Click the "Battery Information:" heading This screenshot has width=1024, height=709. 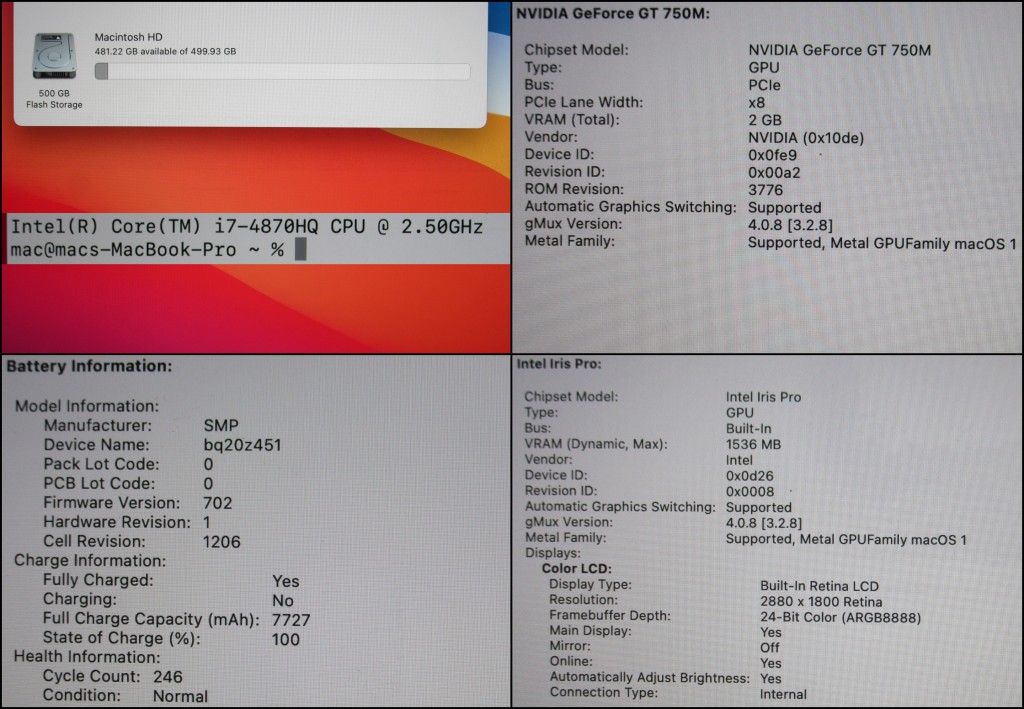(89, 366)
